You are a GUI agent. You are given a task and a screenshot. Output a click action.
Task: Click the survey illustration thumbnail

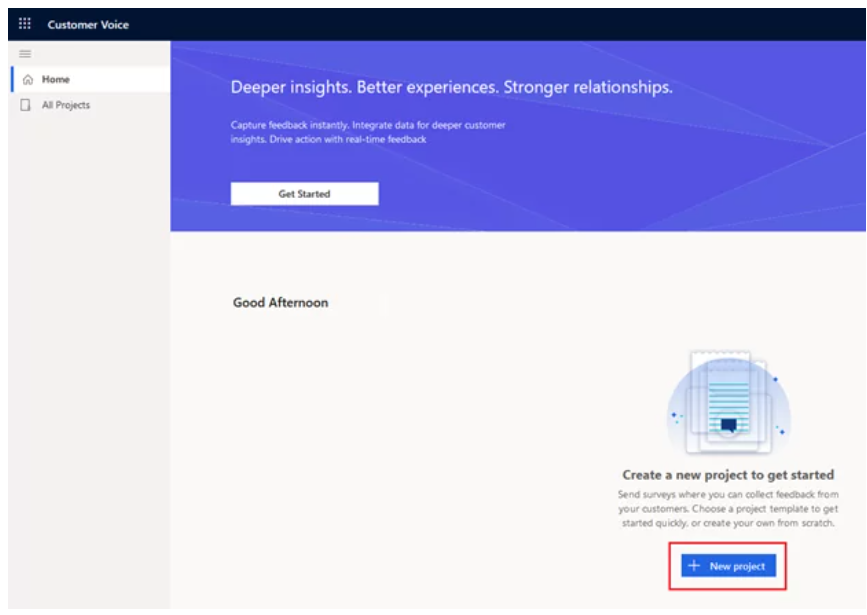(x=728, y=403)
